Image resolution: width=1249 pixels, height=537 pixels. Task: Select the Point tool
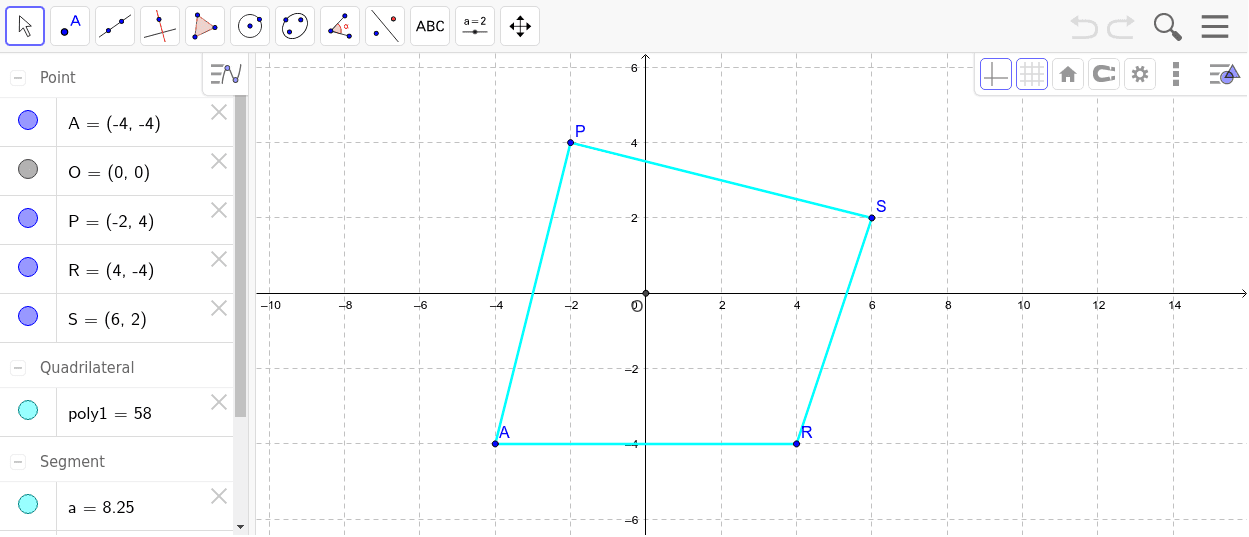70,26
